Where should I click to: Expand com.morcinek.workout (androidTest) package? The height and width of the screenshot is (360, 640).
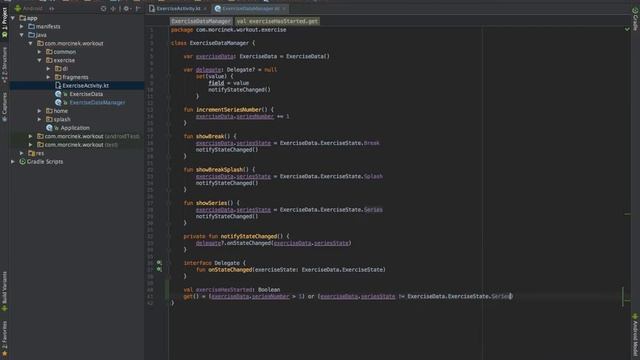tap(31, 136)
